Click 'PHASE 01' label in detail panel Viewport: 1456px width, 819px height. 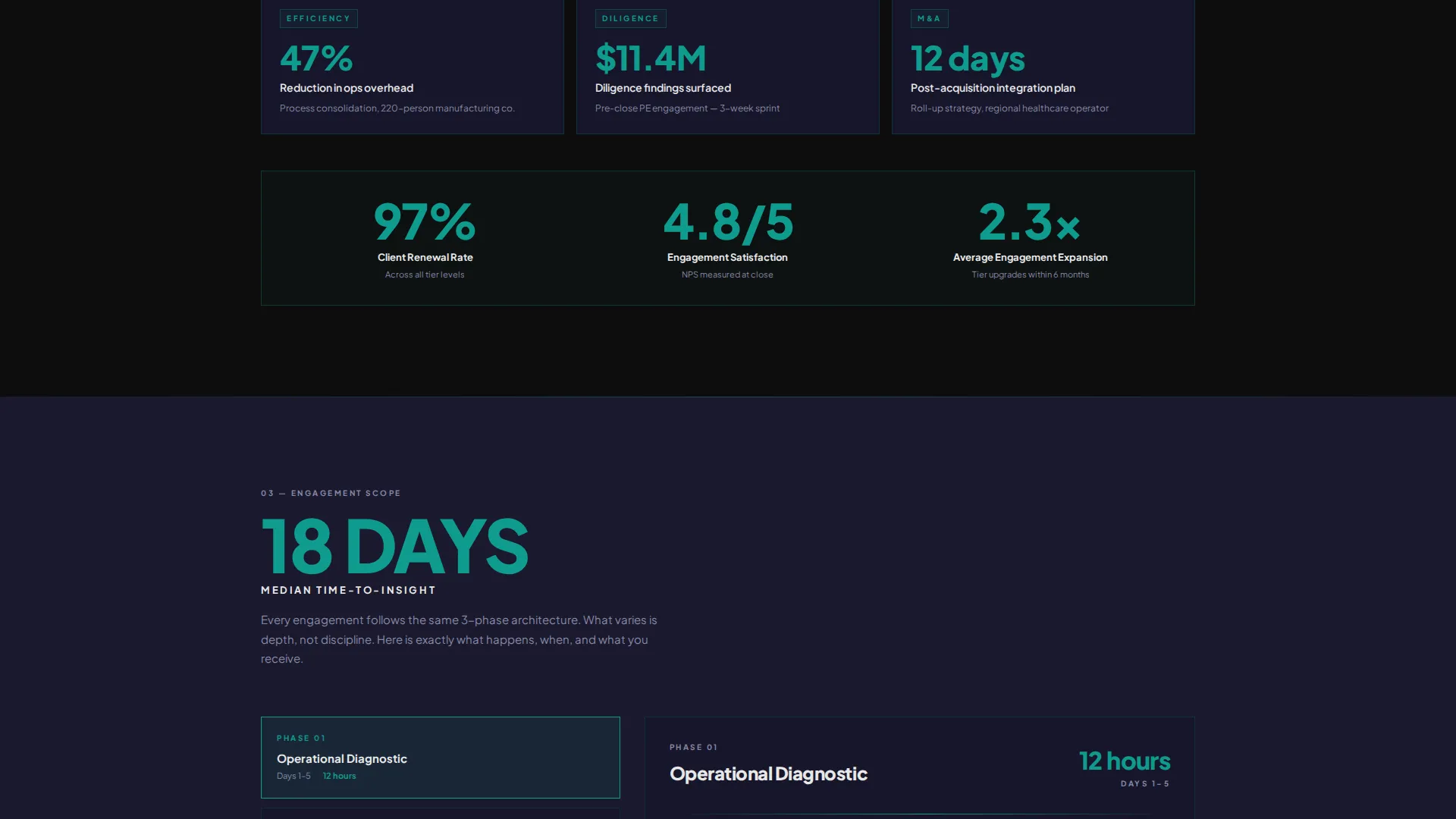(693, 747)
